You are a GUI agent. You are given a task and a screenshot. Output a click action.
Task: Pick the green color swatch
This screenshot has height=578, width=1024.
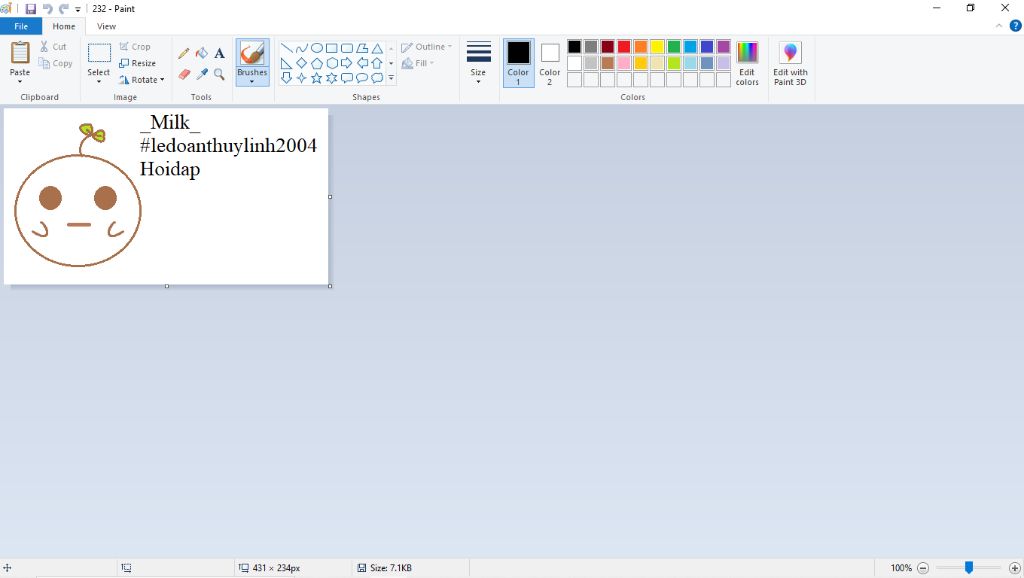(x=674, y=46)
